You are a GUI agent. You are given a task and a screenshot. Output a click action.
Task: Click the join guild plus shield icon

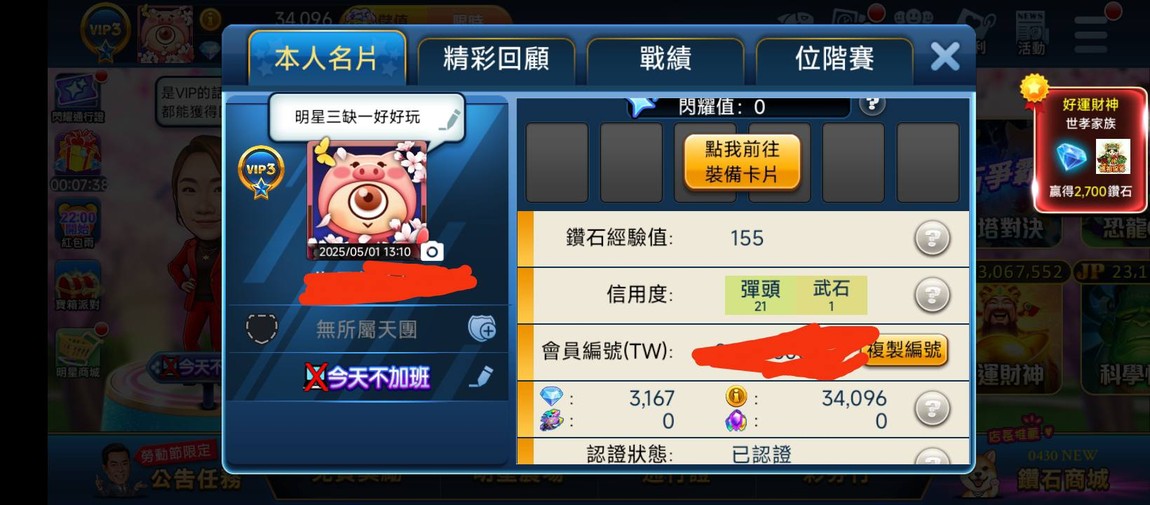(x=482, y=329)
